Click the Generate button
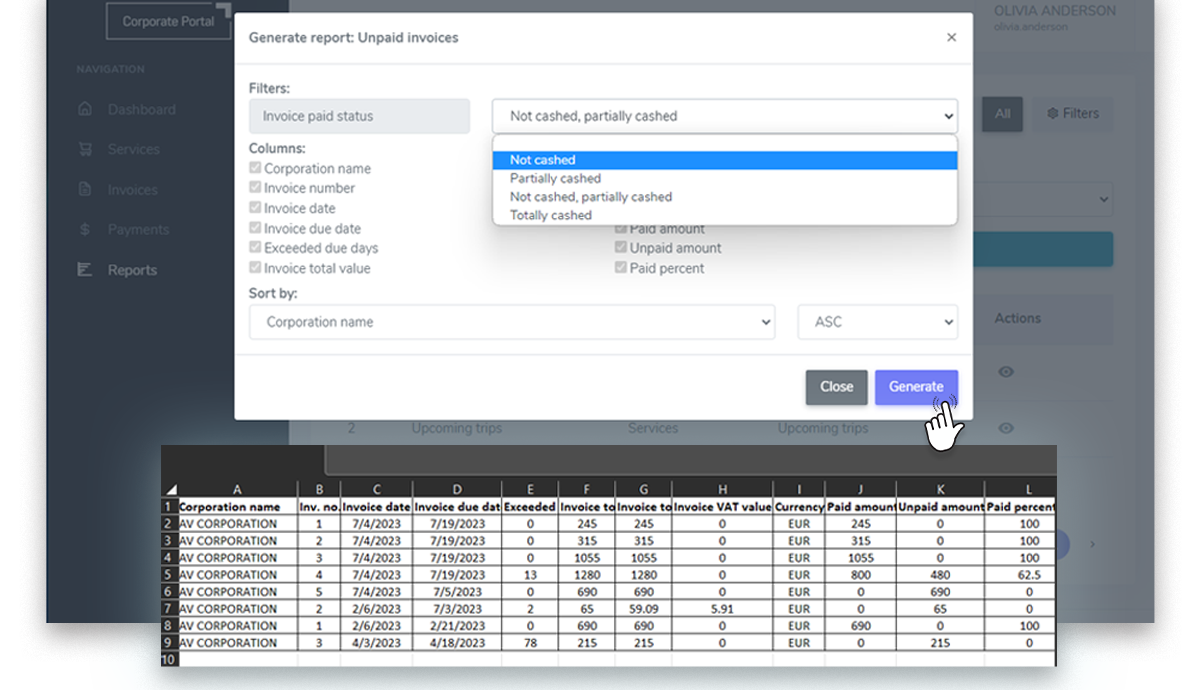The height and width of the screenshot is (690, 1201). 916,387
